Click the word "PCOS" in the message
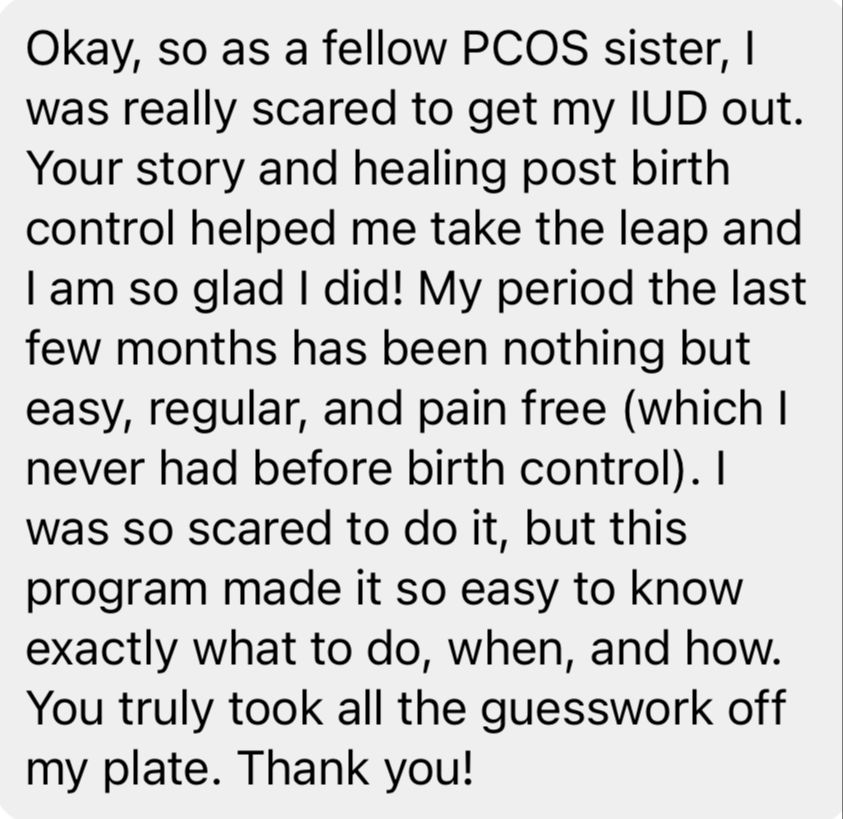 pyautogui.click(x=524, y=49)
